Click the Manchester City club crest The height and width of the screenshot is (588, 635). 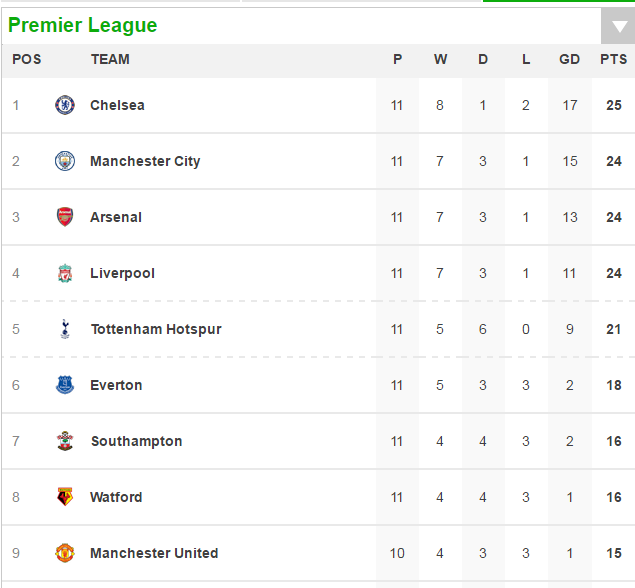click(65, 161)
